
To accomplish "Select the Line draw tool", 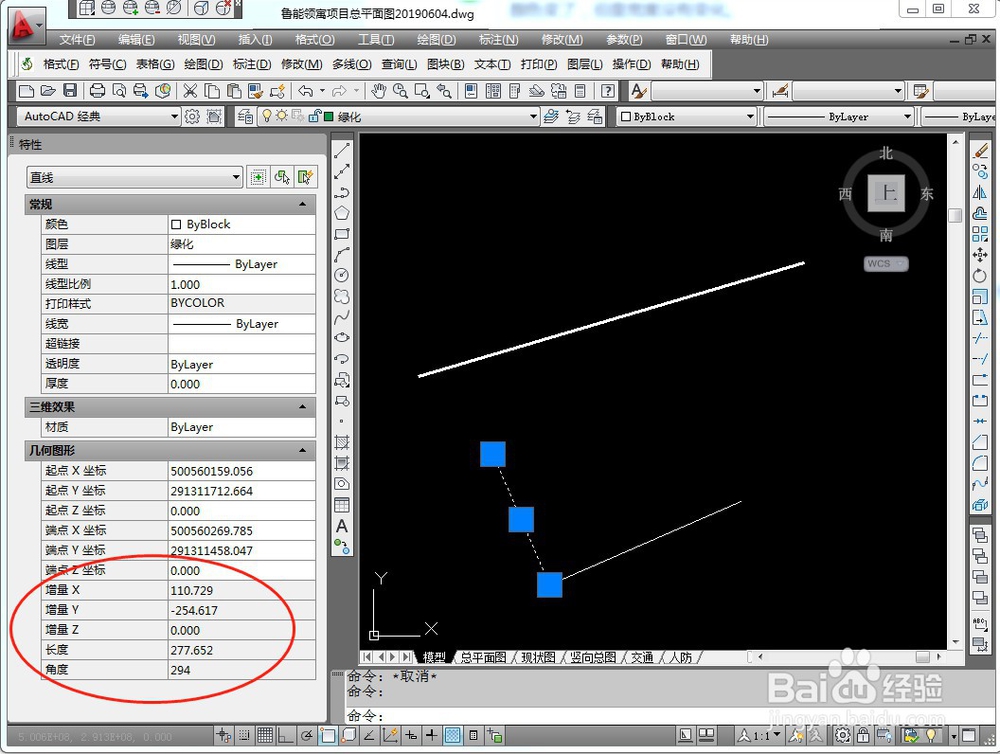I will pyautogui.click(x=342, y=151).
